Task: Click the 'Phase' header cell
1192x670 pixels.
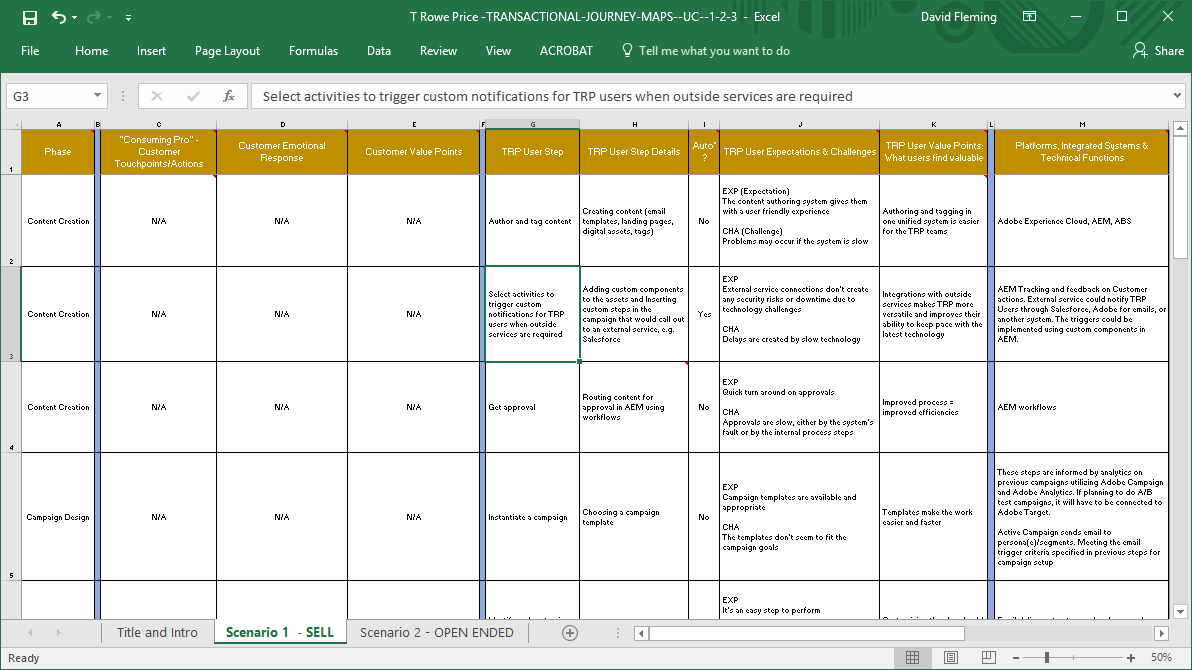Action: 59,152
